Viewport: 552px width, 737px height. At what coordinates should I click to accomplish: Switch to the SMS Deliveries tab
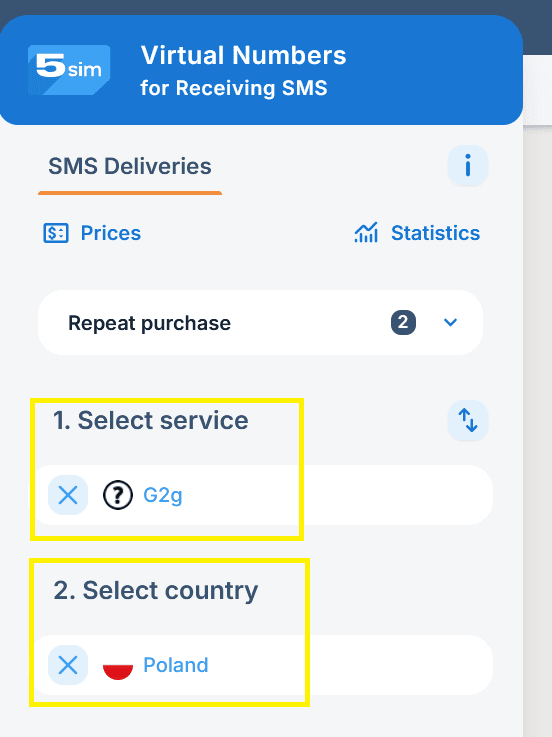130,166
